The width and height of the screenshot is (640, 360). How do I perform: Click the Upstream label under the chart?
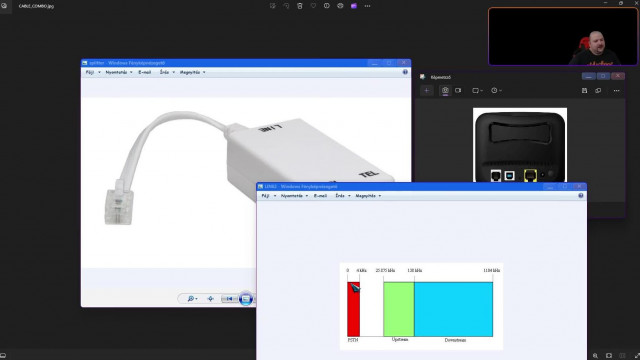click(x=400, y=339)
